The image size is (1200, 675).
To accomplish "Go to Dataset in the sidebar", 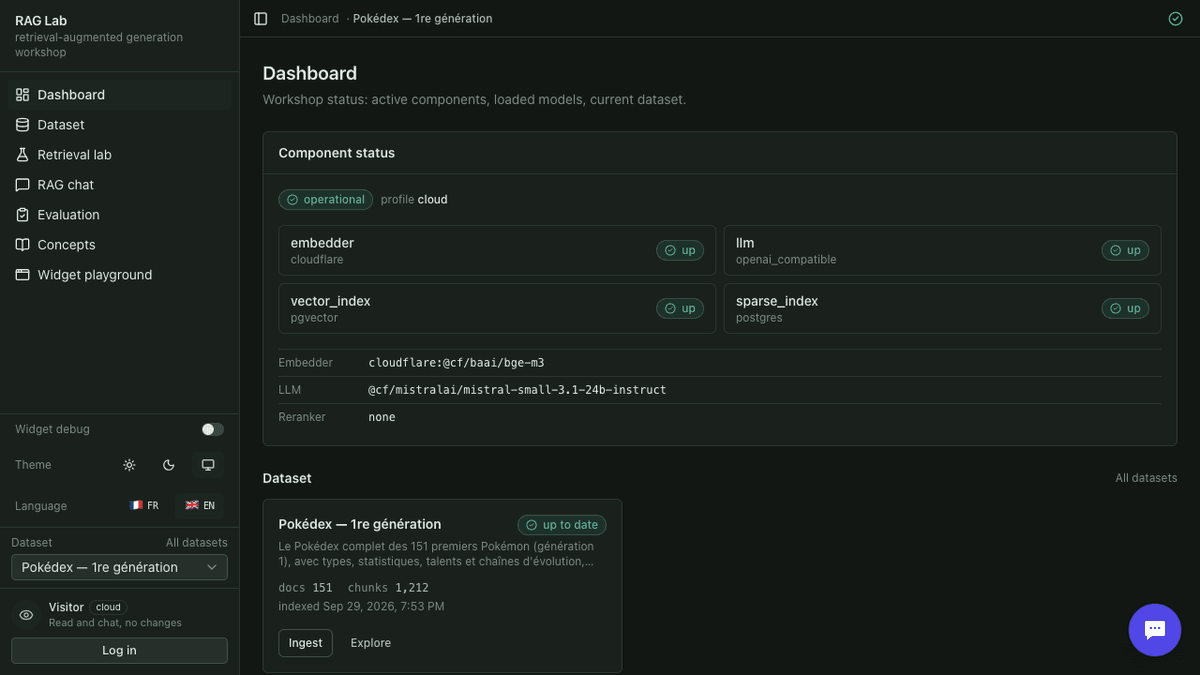I will pos(119,125).
